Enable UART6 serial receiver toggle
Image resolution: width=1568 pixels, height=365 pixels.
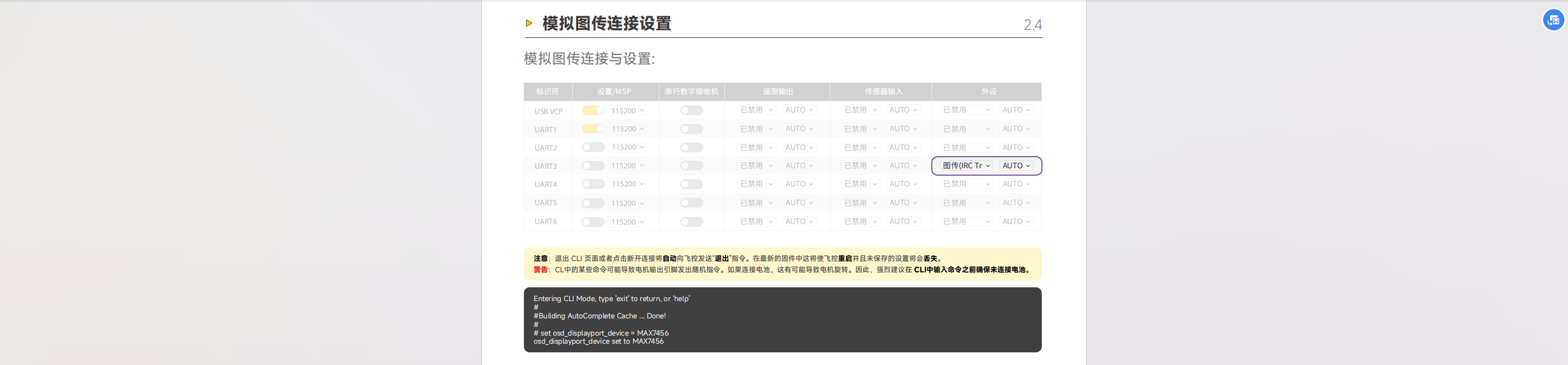click(x=691, y=222)
